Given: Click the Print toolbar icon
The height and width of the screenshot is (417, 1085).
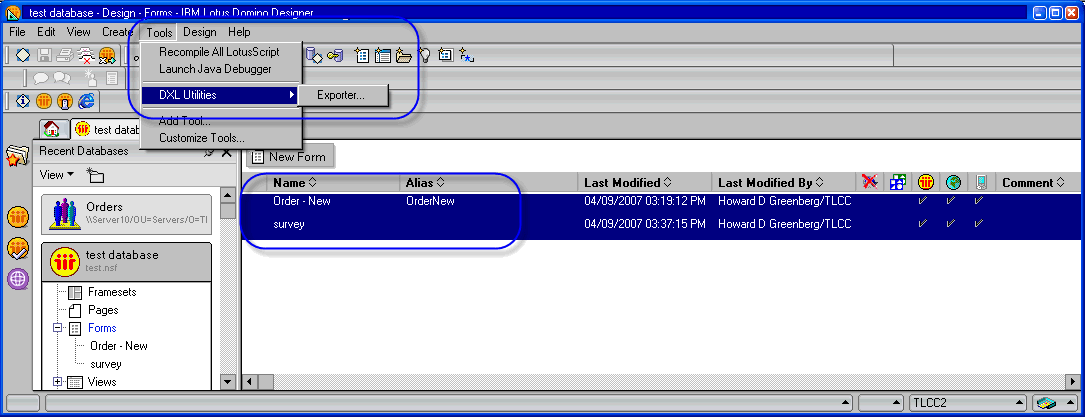Looking at the screenshot, I should click(65, 55).
